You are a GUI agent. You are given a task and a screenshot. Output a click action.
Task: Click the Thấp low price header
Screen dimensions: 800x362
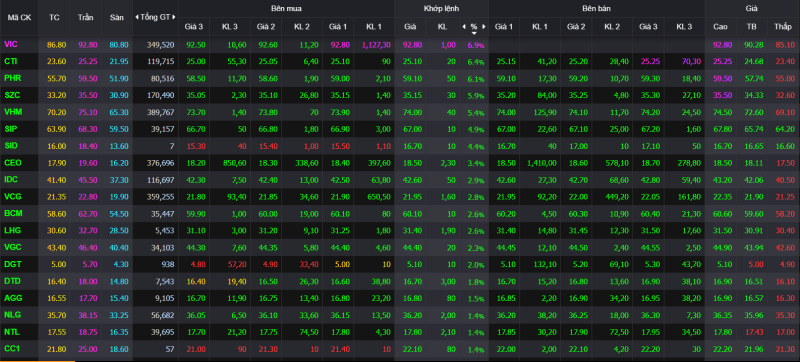click(x=782, y=26)
